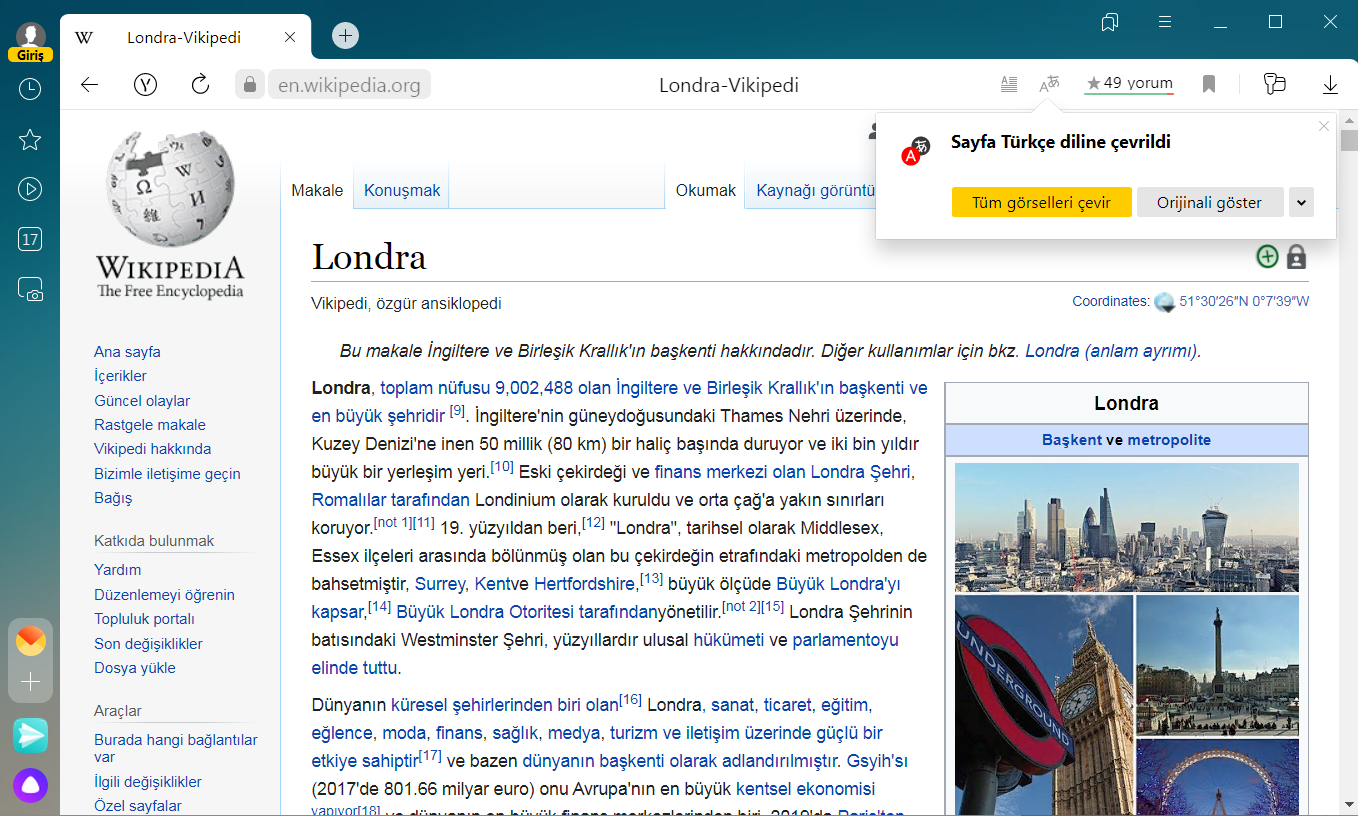Click the Yandex Y home button
The image size is (1358, 816).
[145, 85]
